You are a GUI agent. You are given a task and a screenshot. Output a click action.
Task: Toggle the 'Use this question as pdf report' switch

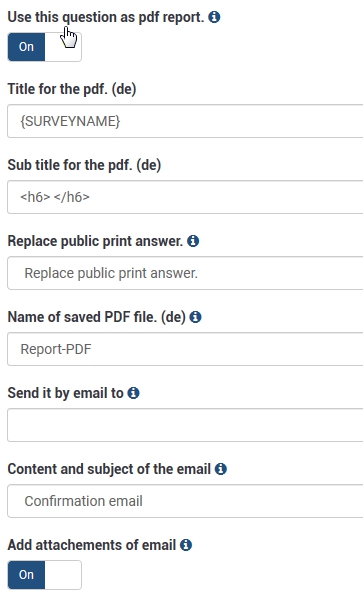[44, 47]
